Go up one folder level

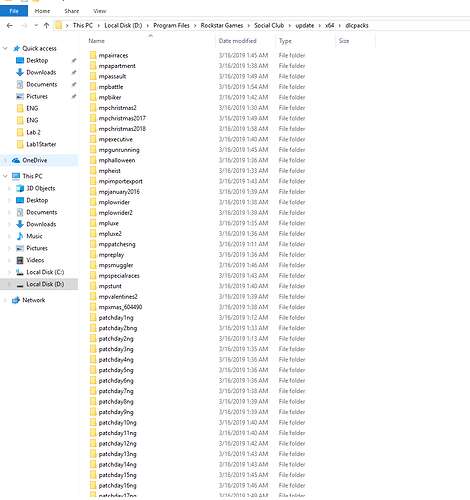coord(46,25)
